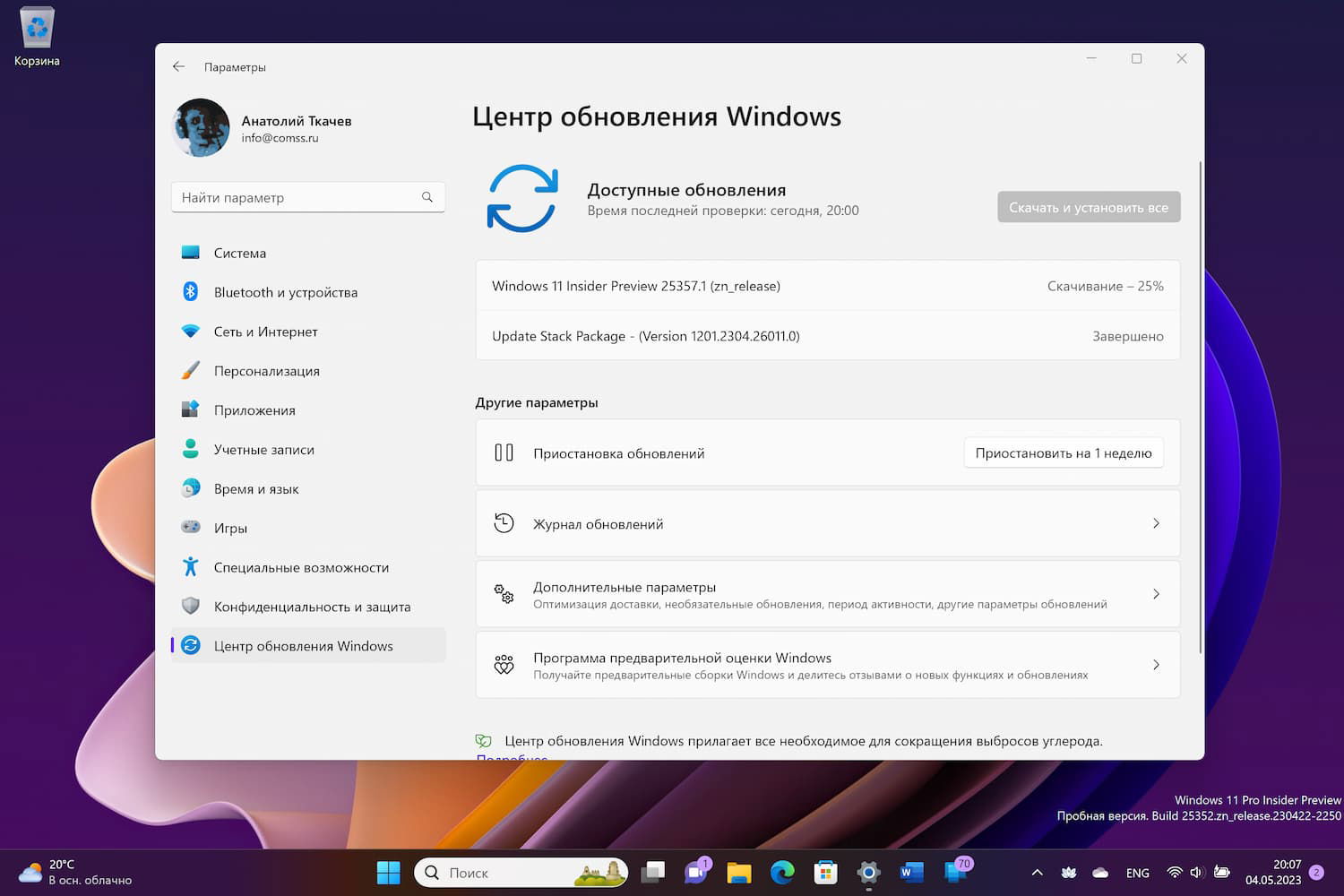Expand the Дополнительные параметры chevron
Screen dimensions: 1344x896
tap(1156, 594)
